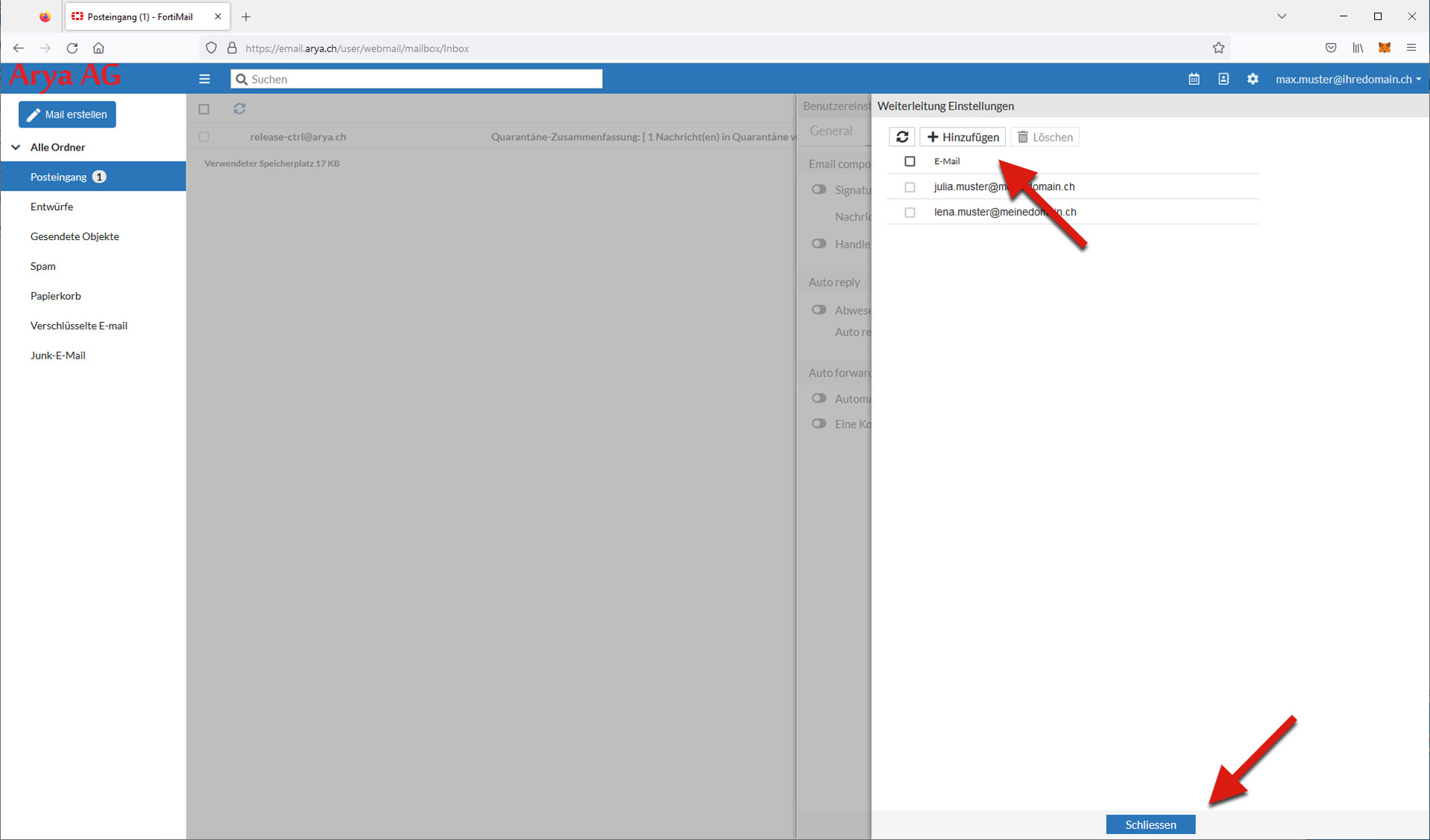1430x840 pixels.
Task: Click the mail list refresh icon
Action: coord(239,109)
